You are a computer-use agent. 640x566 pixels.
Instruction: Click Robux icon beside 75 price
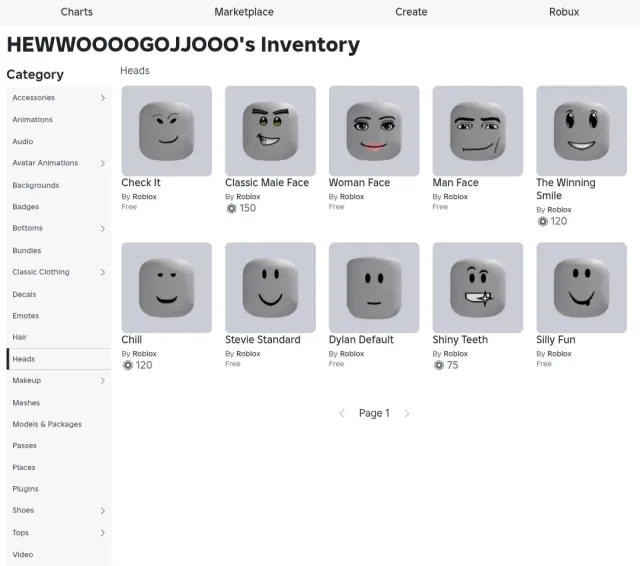pos(439,365)
